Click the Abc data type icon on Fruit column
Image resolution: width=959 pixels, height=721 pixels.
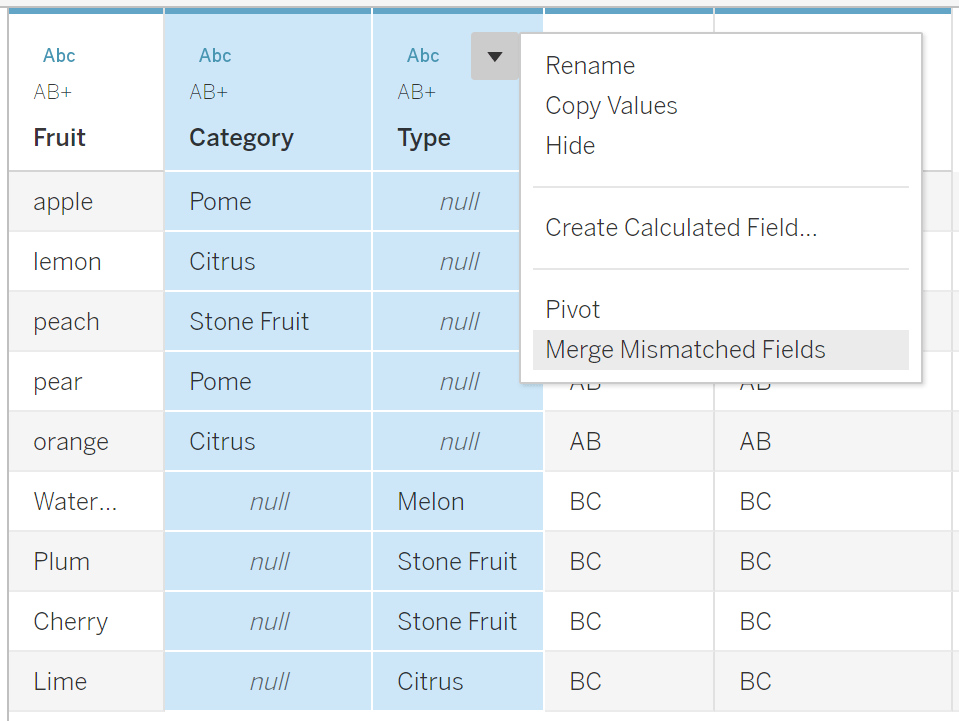point(59,56)
